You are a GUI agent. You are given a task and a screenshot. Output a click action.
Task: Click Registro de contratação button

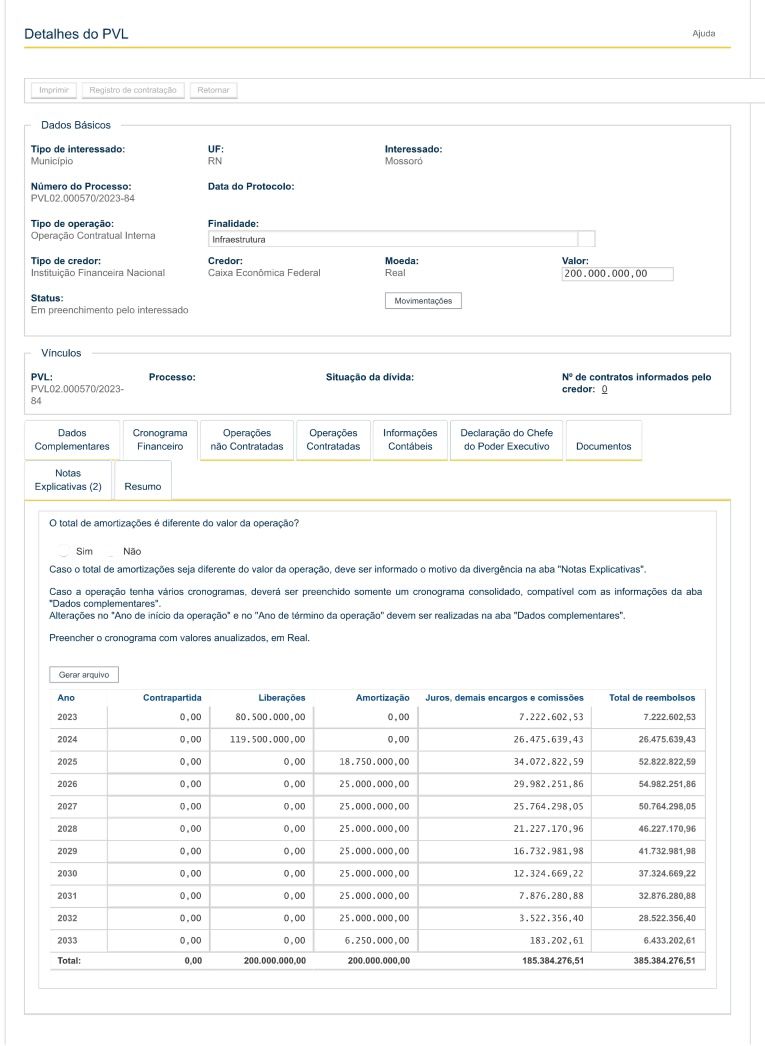pyautogui.click(x=133, y=90)
